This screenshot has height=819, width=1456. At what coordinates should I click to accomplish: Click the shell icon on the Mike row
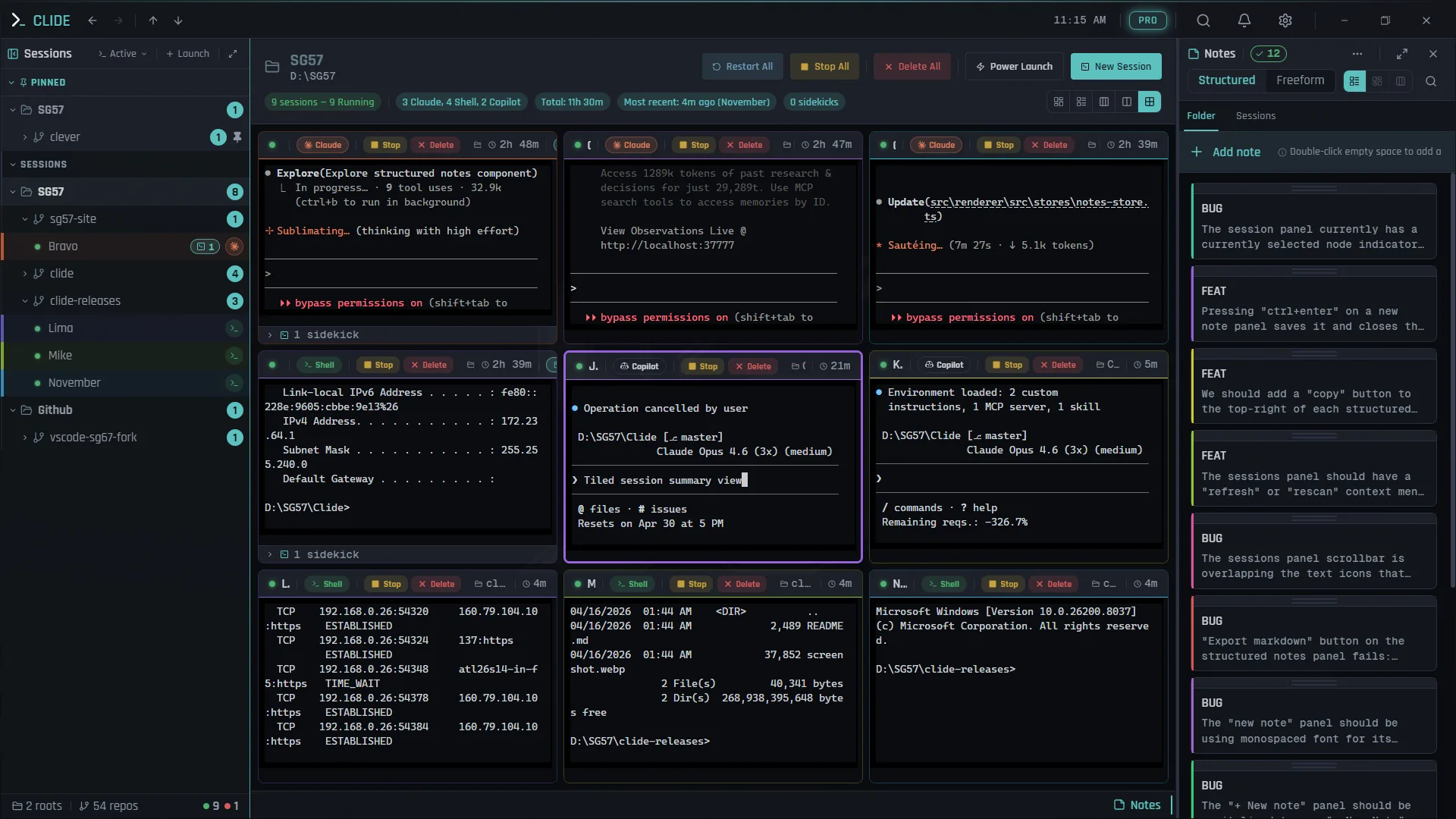pyautogui.click(x=234, y=356)
